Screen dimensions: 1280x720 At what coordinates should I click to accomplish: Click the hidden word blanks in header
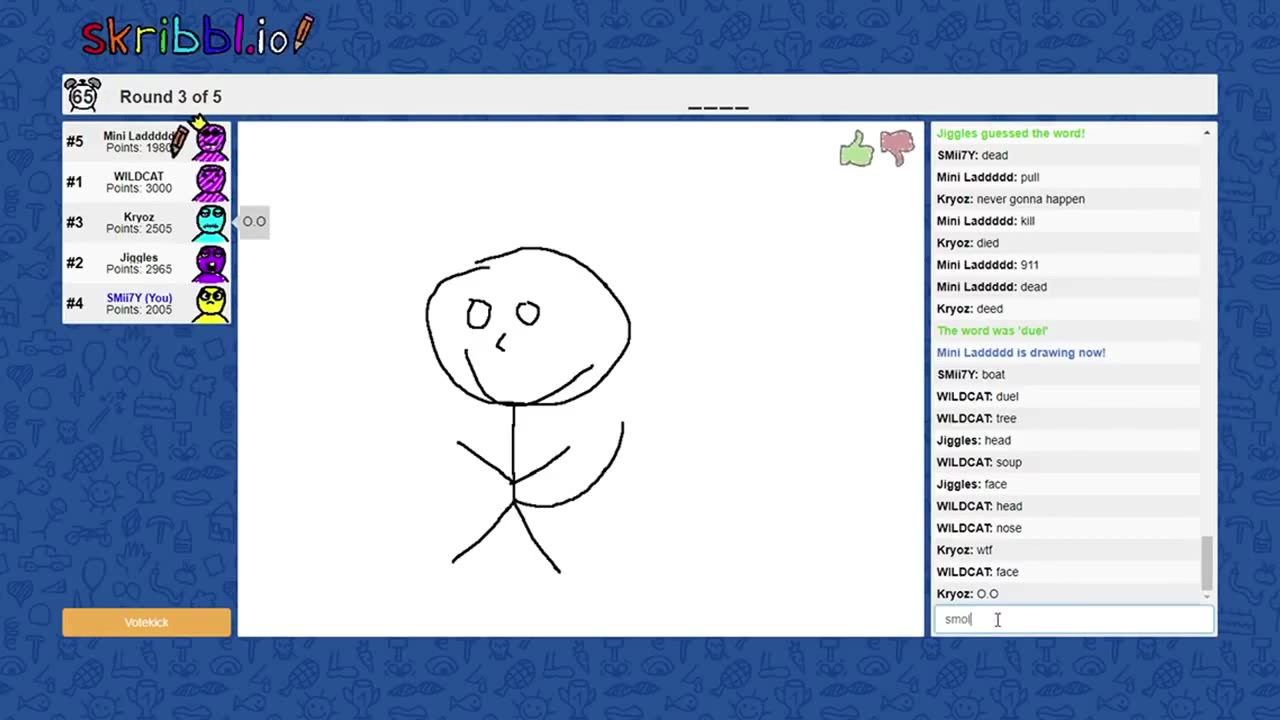click(x=718, y=107)
